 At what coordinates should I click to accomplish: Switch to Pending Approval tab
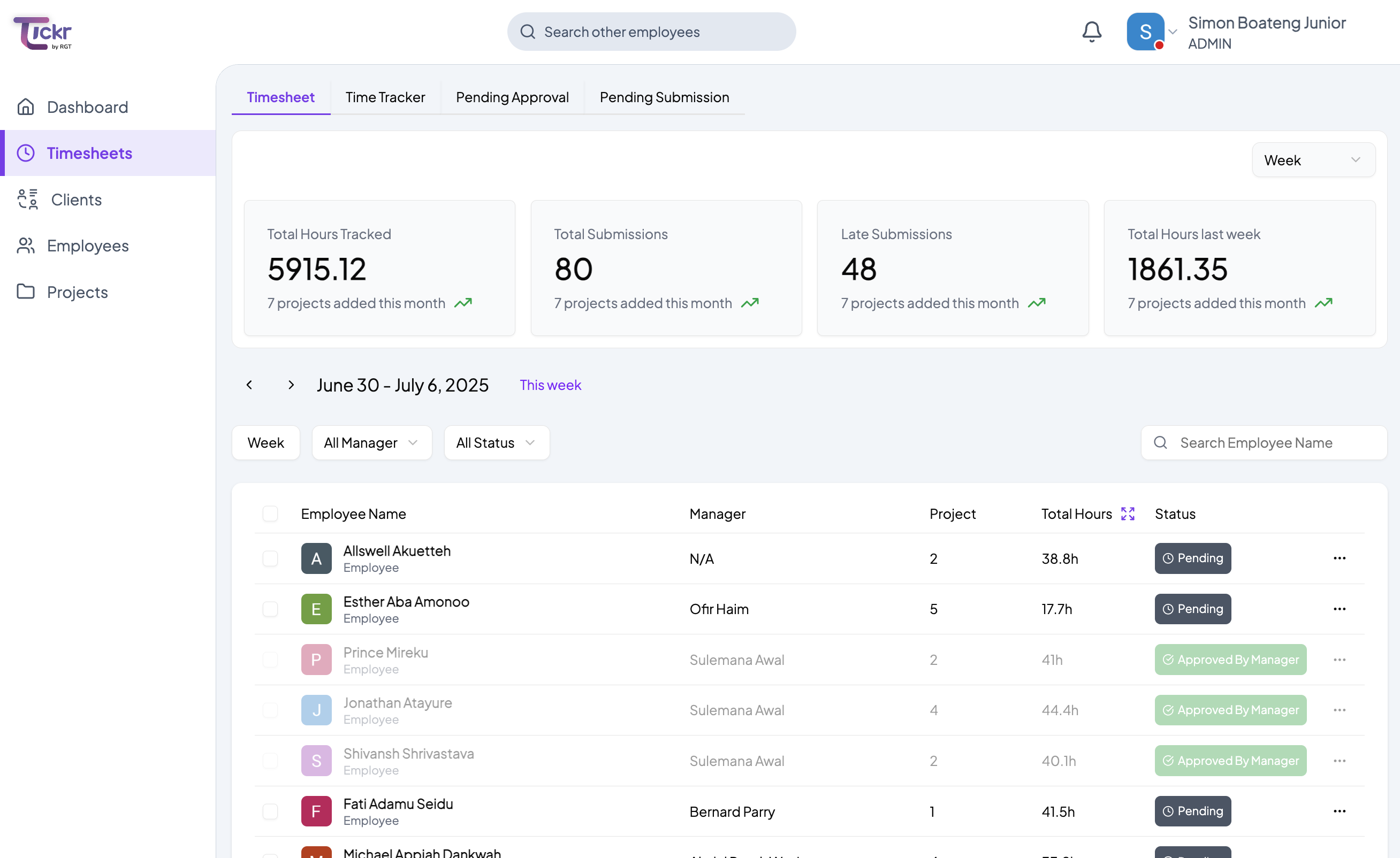click(512, 97)
